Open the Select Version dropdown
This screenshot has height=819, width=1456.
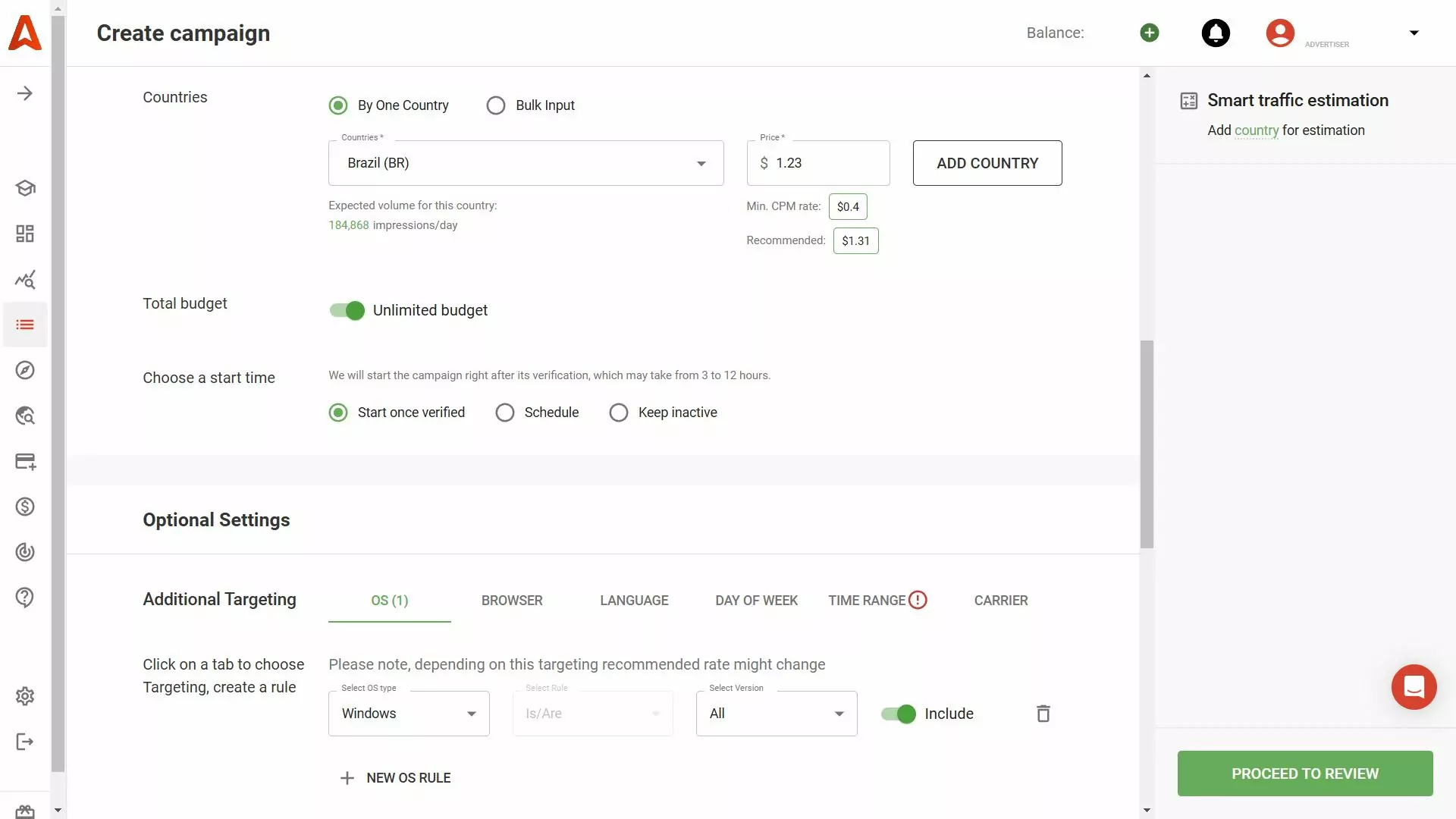777,714
